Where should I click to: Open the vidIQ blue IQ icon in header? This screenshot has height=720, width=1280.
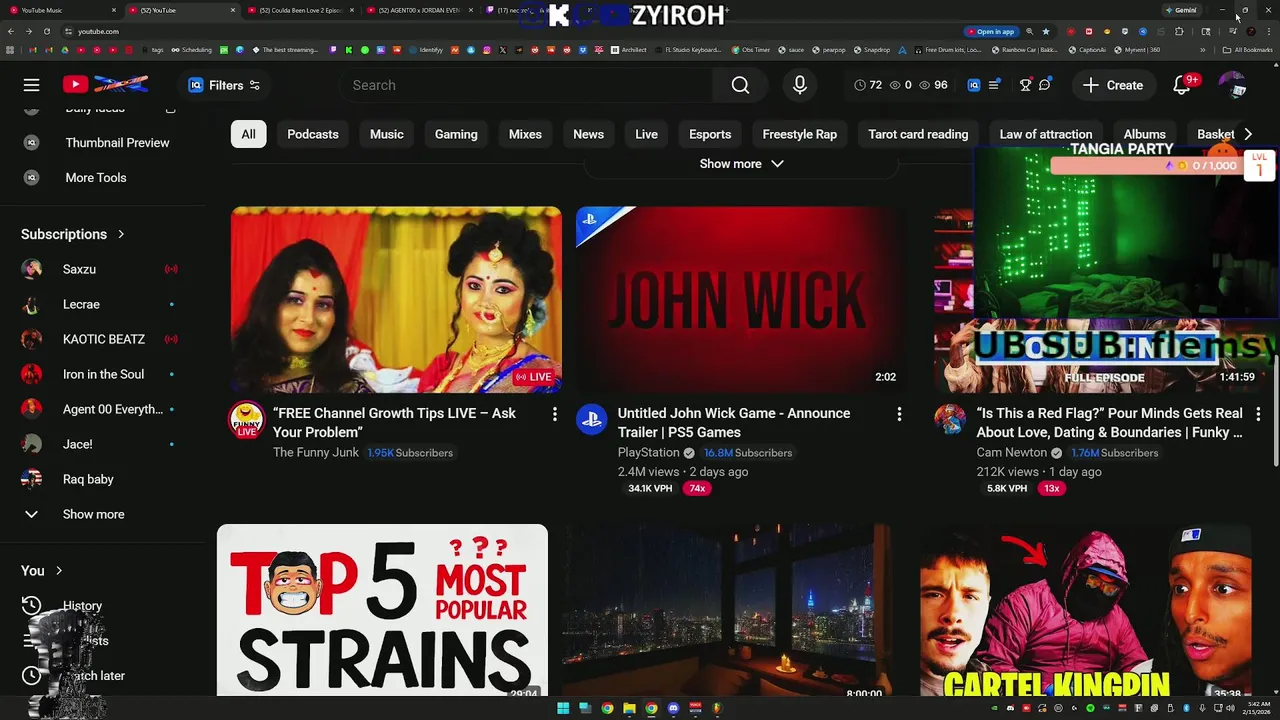974,85
